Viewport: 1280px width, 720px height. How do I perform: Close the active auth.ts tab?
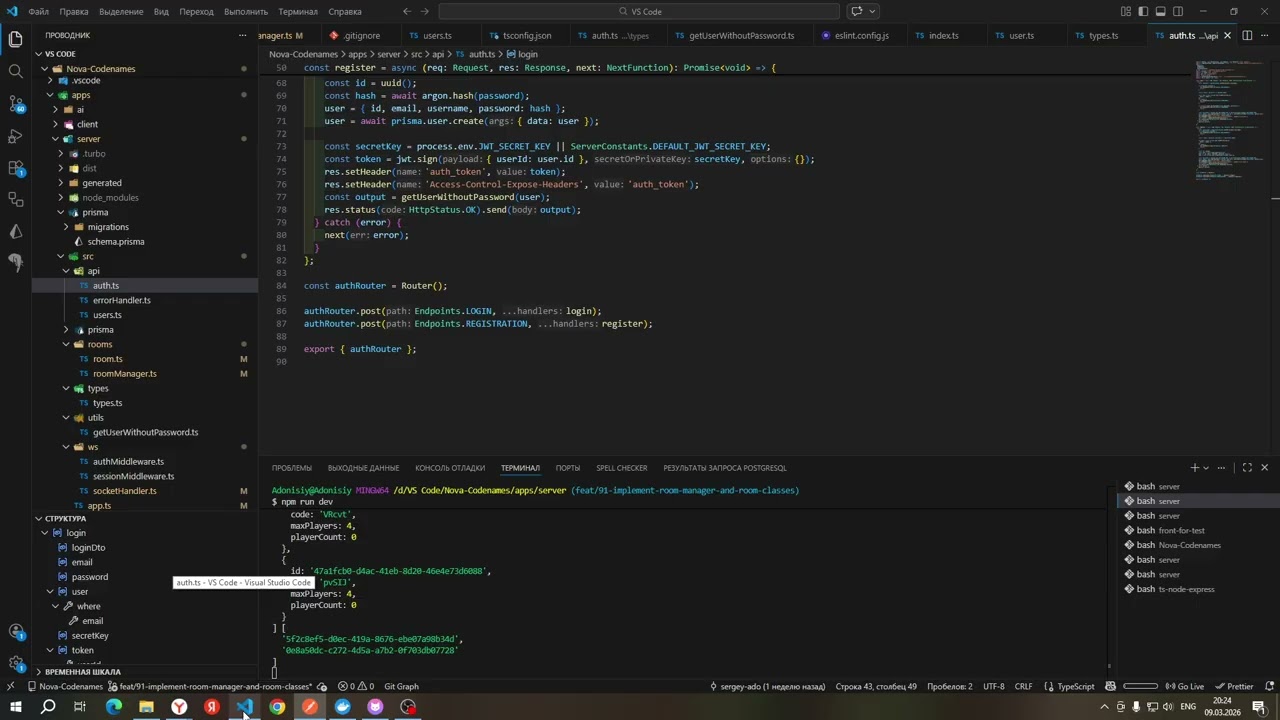pos(1227,35)
